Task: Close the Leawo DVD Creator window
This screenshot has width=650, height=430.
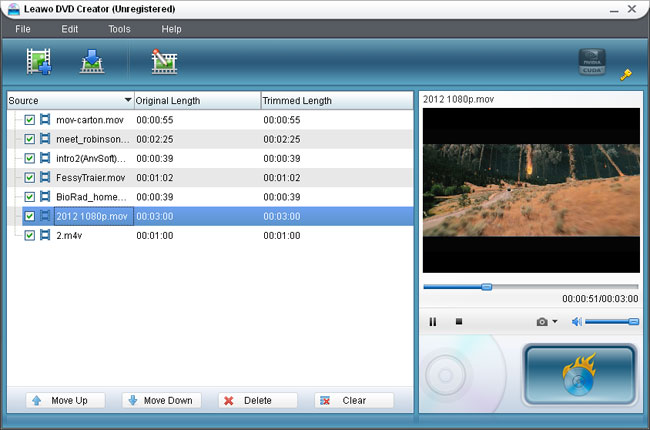Action: pos(632,9)
